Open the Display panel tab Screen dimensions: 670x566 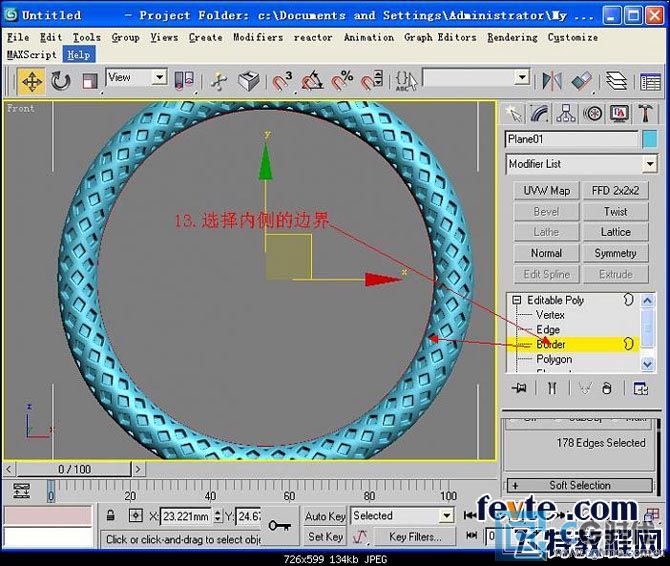(619, 114)
